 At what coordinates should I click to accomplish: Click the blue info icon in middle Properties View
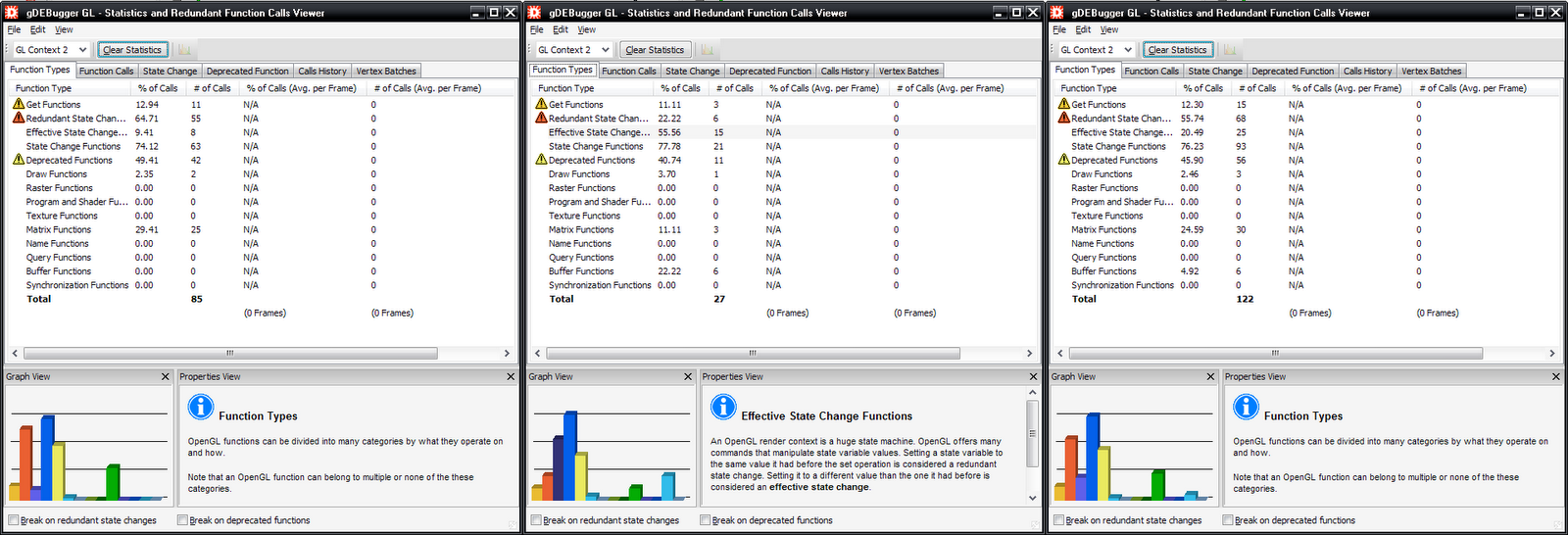pos(723,406)
